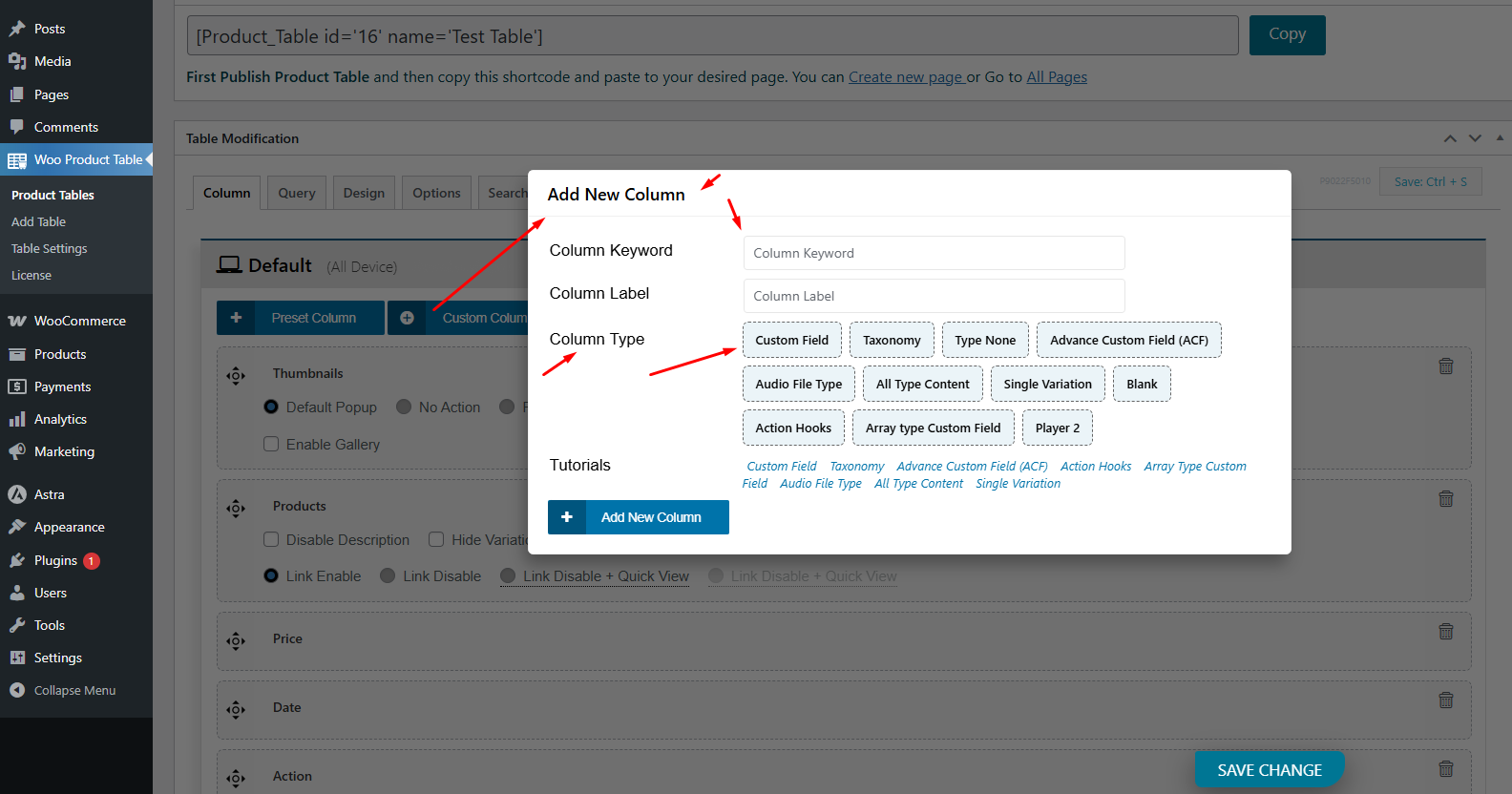Screen dimensions: 1512x794
Task: Choose the Audio File Type option
Action: pyautogui.click(x=799, y=384)
